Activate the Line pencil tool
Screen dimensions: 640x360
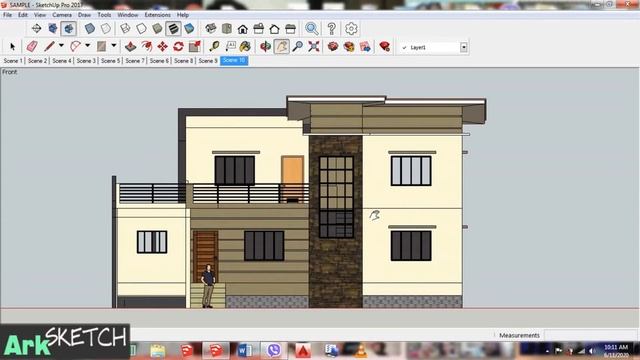(x=49, y=46)
